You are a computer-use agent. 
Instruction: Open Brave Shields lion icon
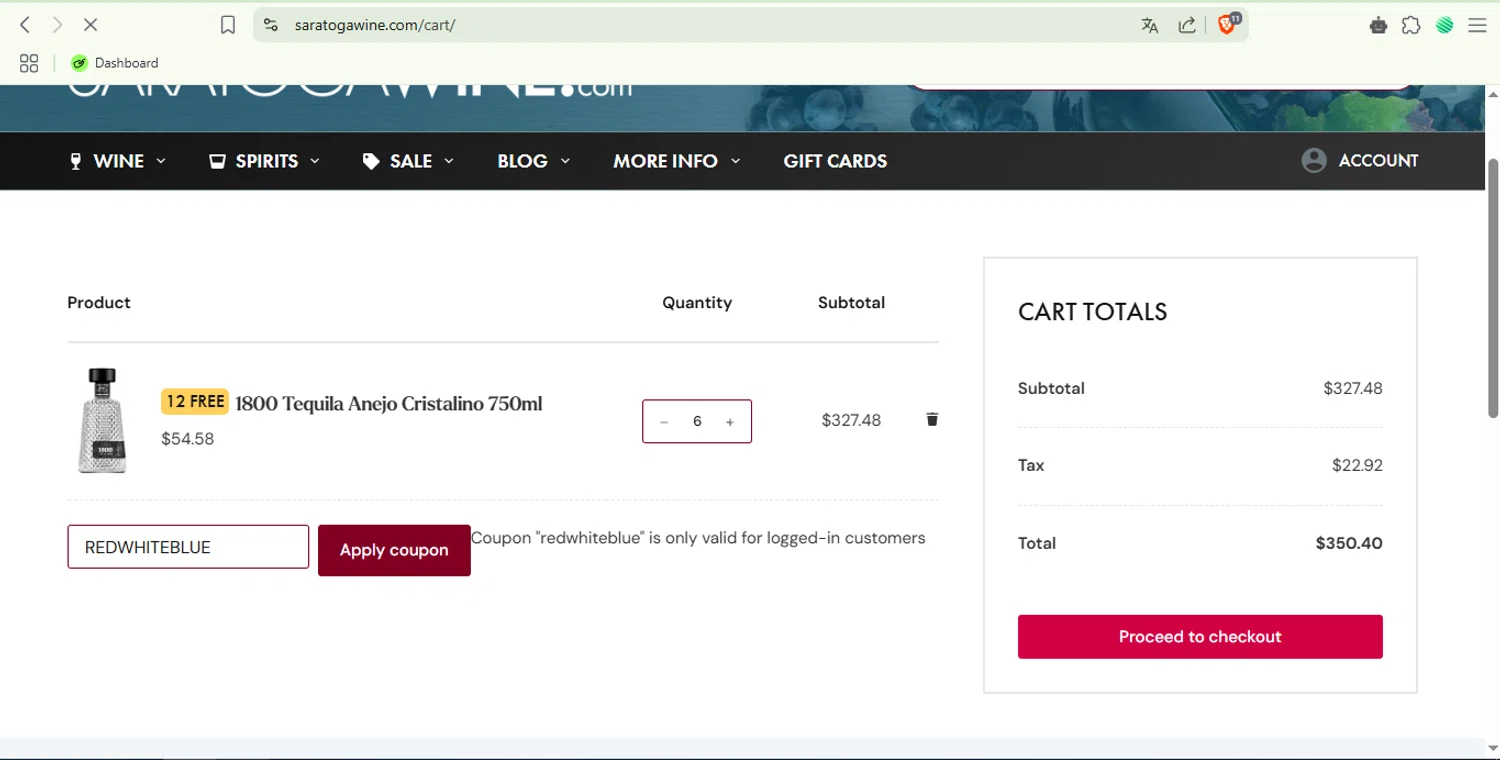click(x=1228, y=24)
